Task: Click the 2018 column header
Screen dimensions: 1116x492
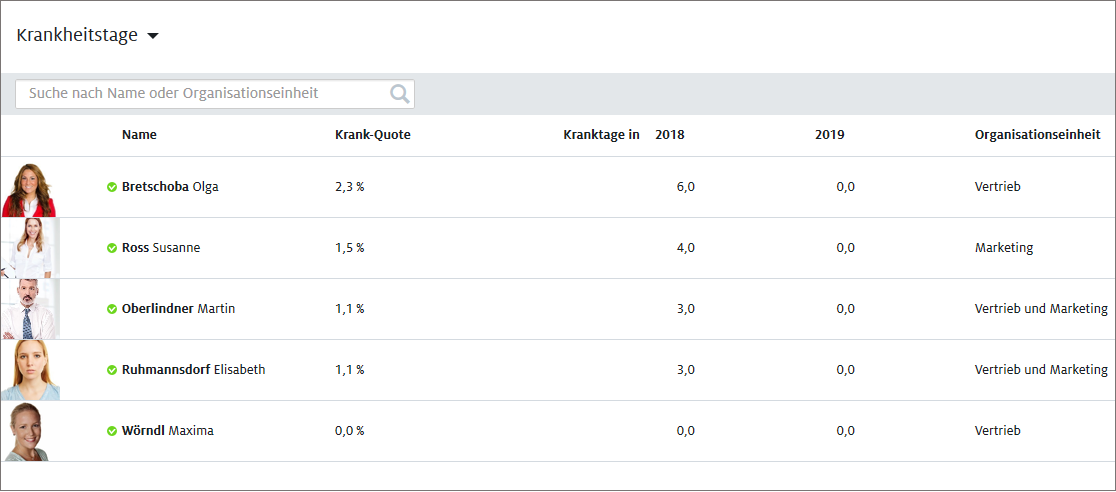Action: [x=670, y=135]
